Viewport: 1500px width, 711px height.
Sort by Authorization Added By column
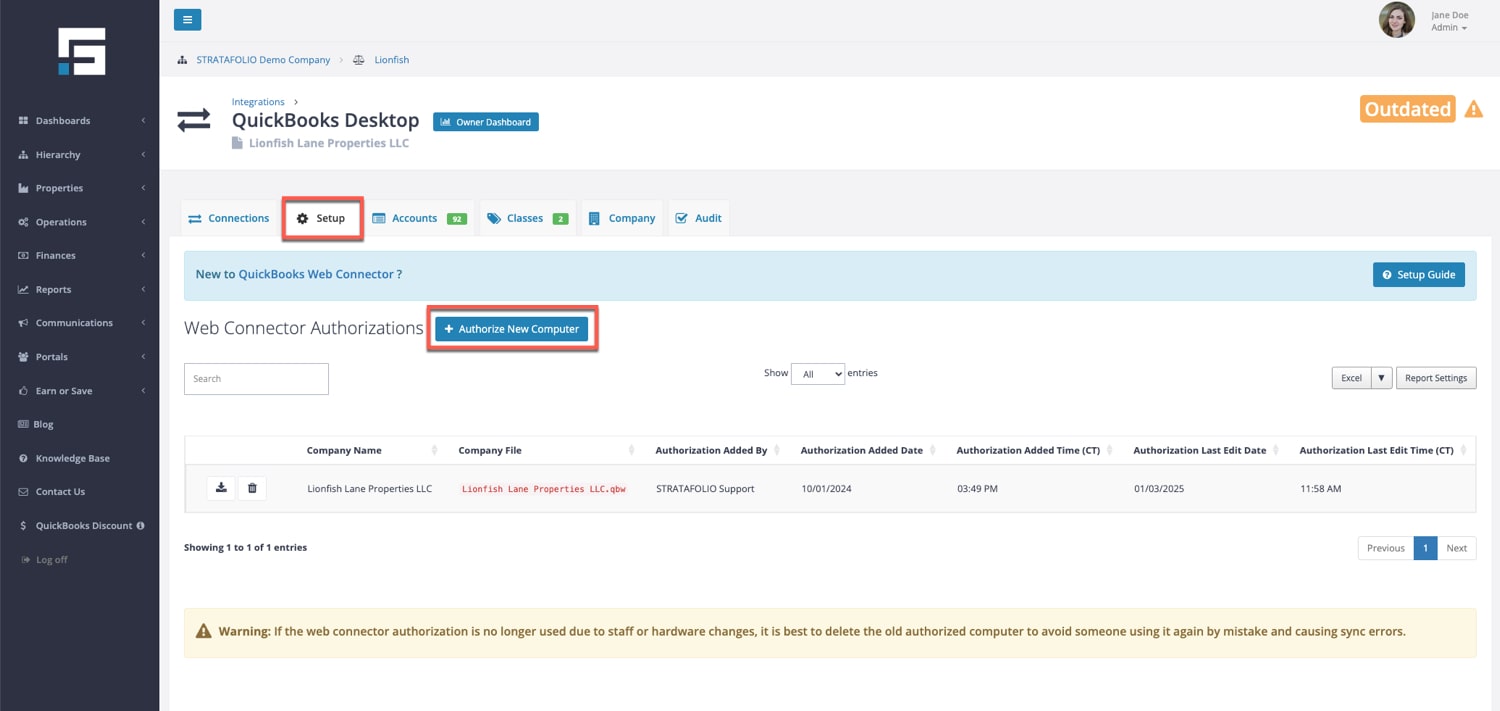click(x=716, y=450)
